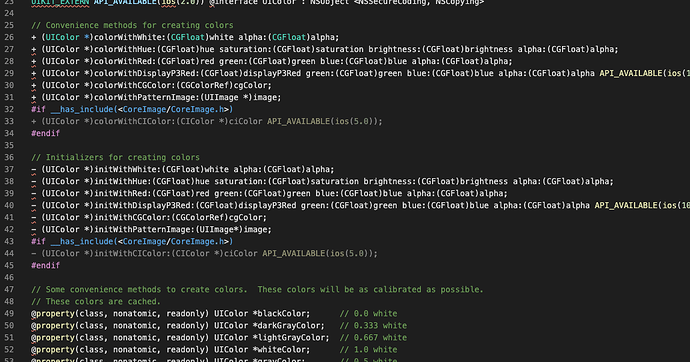Click the '// 0.667 white' comment
The height and width of the screenshot is (362, 690).
(373, 337)
